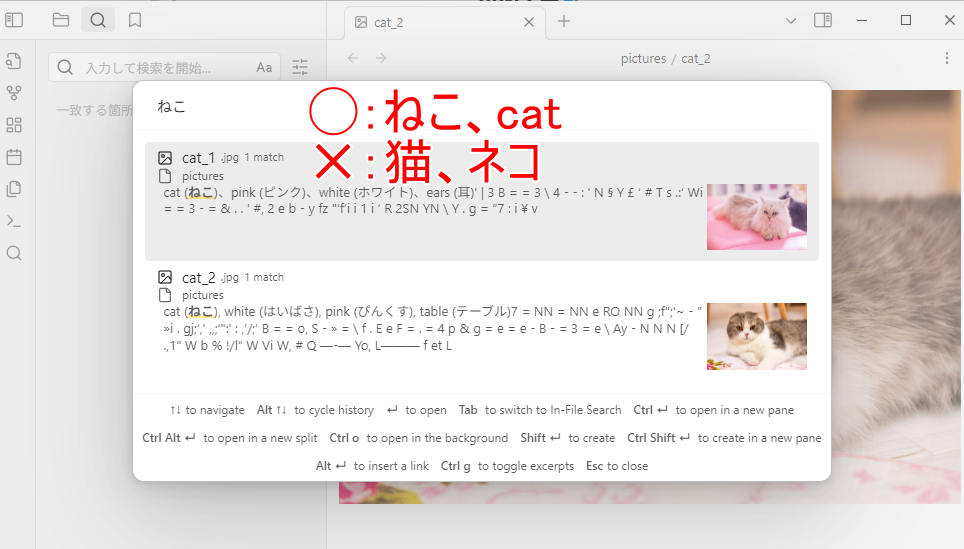The height and width of the screenshot is (549, 964).
Task: Open the cat_2 search result
Action: (482, 320)
